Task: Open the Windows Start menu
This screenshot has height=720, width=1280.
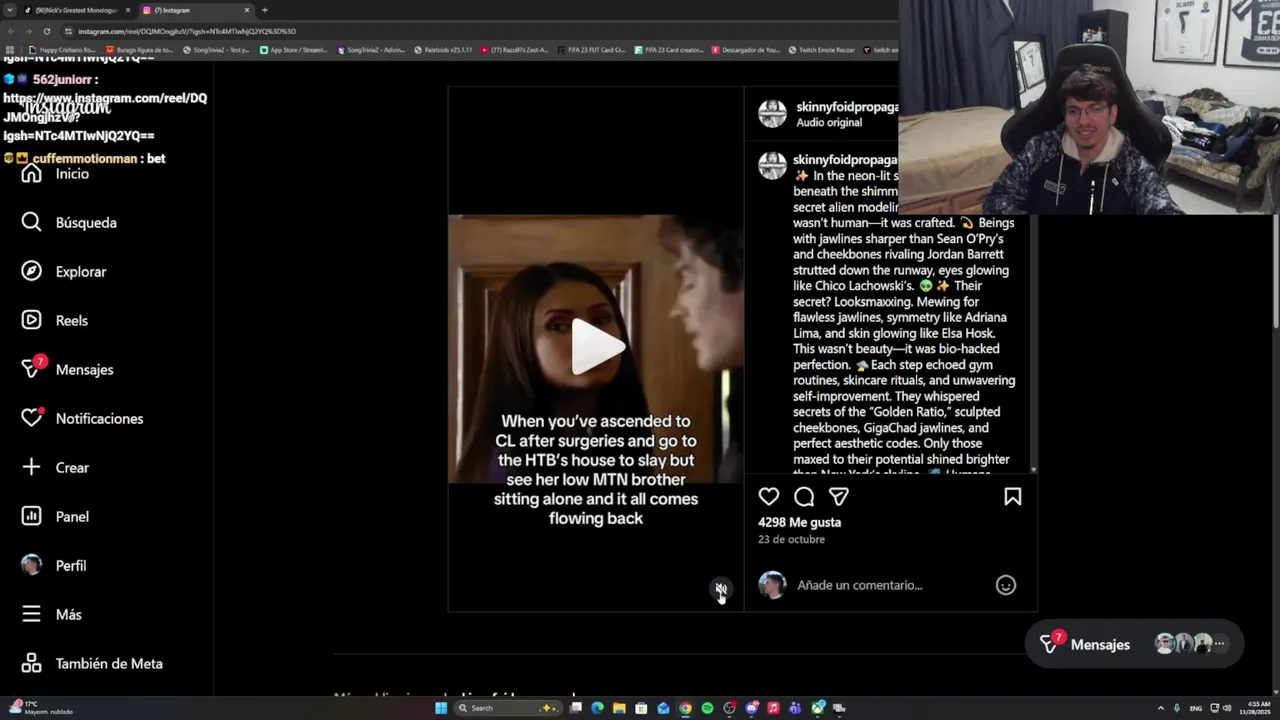Action: 441,708
